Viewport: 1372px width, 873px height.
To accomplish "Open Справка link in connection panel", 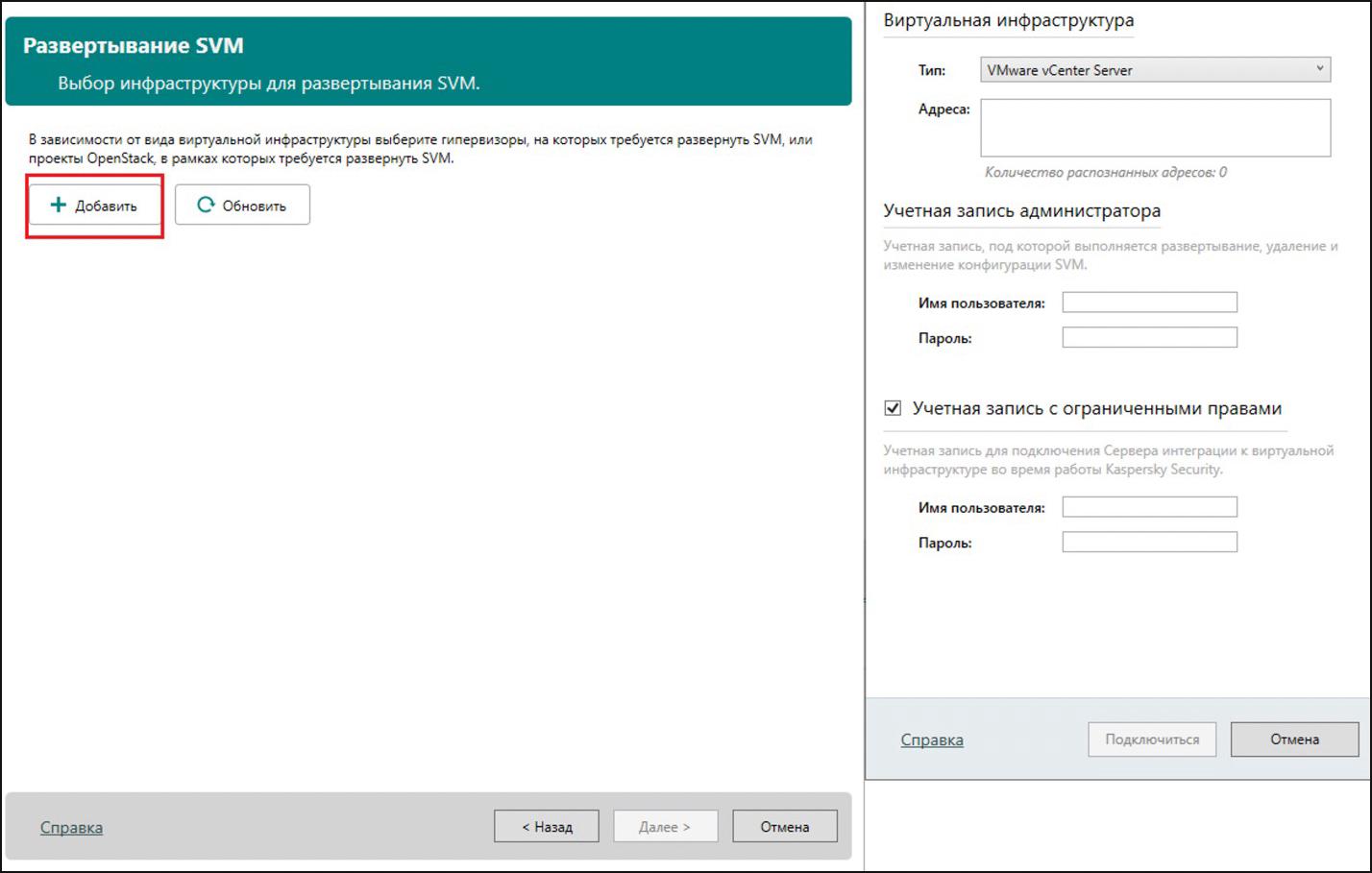I will [x=932, y=740].
